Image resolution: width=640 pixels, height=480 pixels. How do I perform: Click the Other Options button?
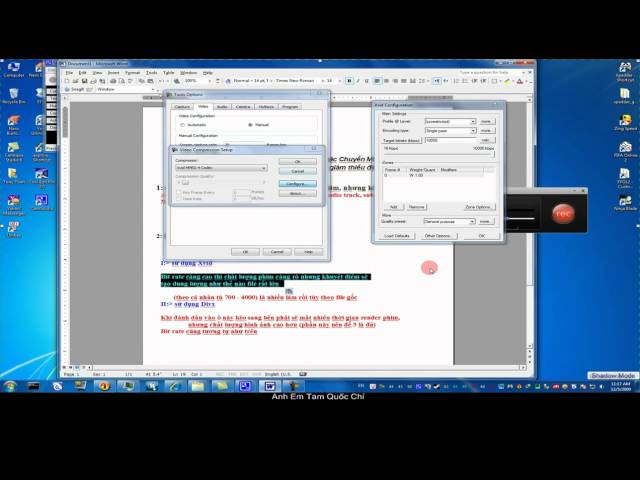[438, 236]
